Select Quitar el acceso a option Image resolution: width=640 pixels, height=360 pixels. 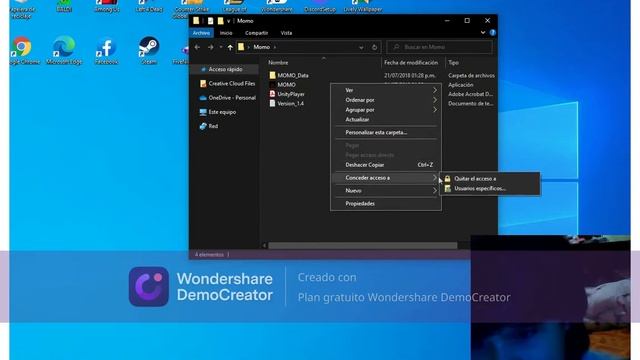pyautogui.click(x=490, y=179)
